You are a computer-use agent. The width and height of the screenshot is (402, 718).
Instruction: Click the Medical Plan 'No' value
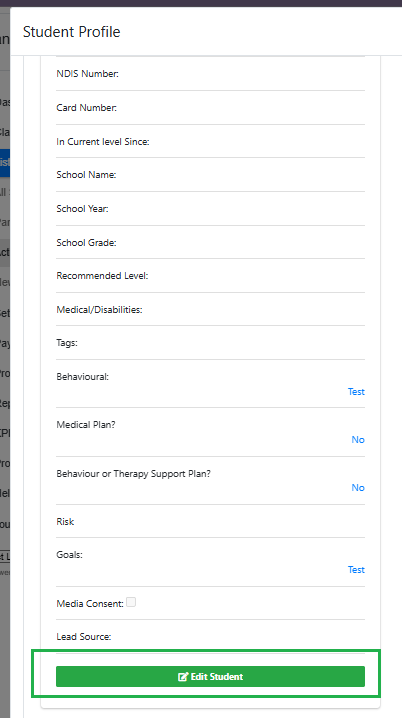[358, 440]
